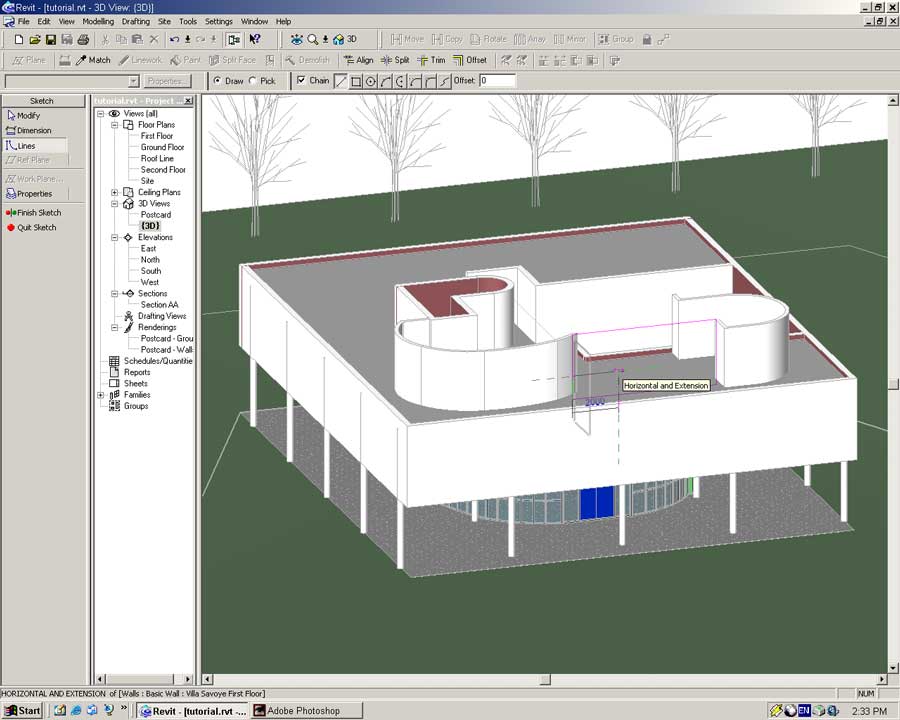The width and height of the screenshot is (900, 720).
Task: Click Quit Sketch
Action: coord(31,227)
